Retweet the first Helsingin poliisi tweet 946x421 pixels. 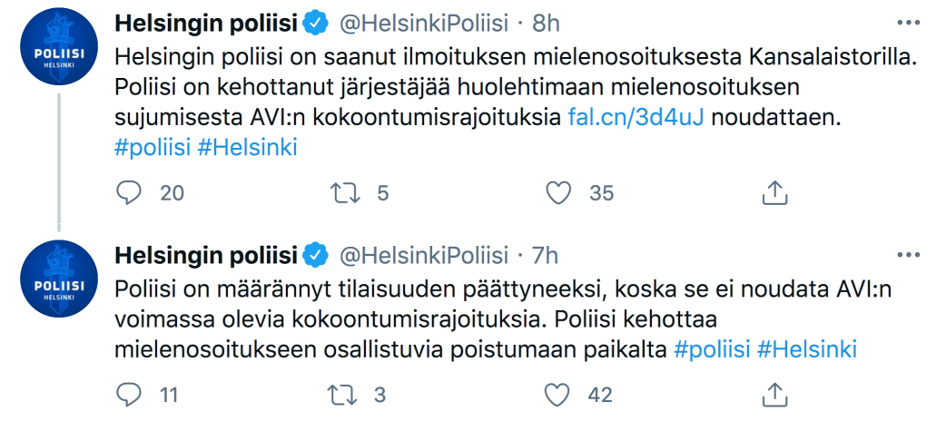(x=343, y=193)
